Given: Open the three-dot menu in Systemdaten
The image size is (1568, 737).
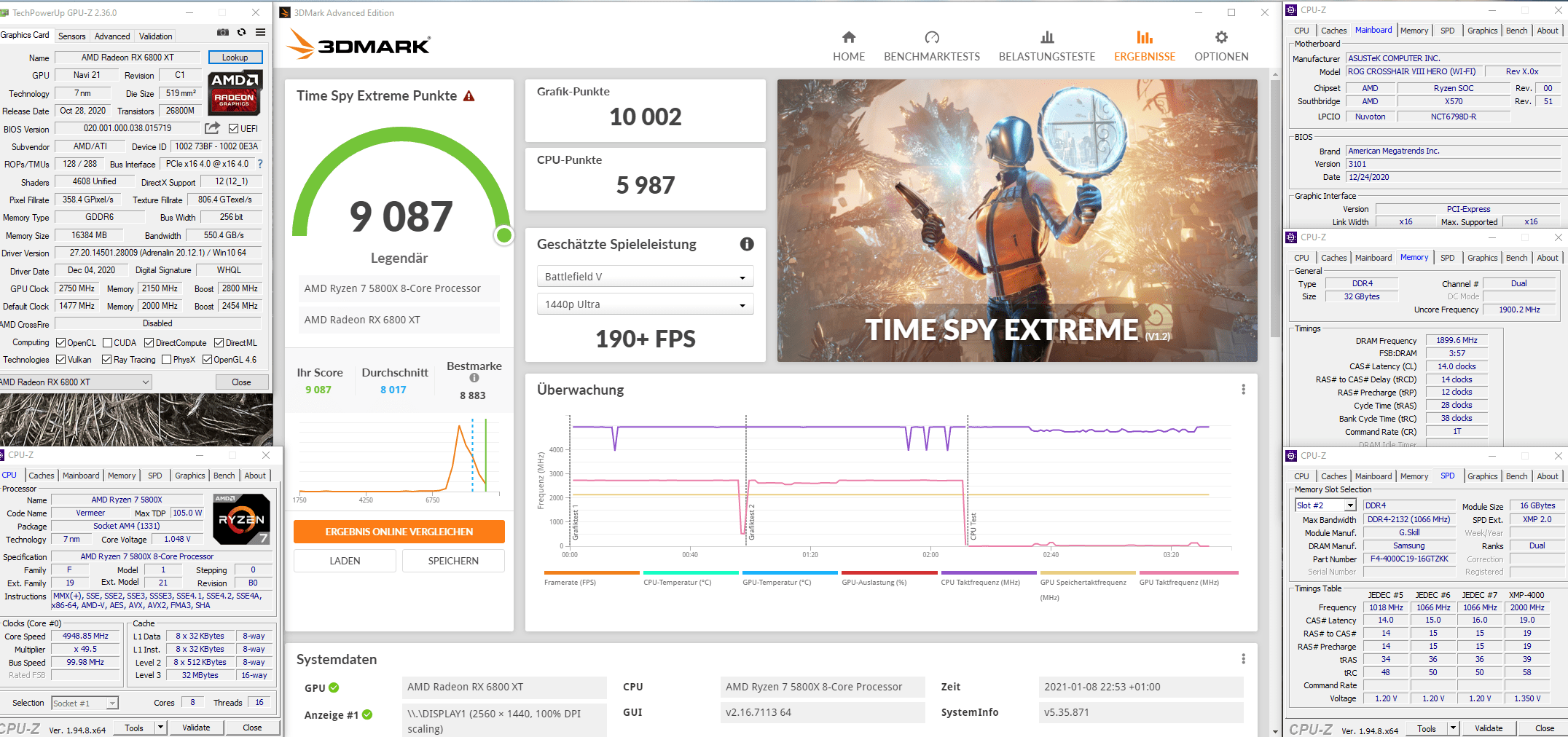Looking at the screenshot, I should 1243,659.
